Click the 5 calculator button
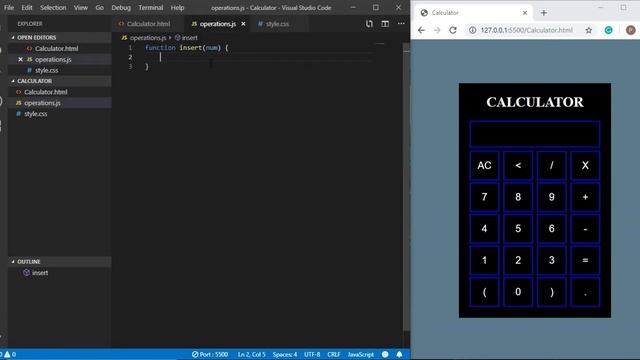The width and height of the screenshot is (640, 360). [518, 229]
